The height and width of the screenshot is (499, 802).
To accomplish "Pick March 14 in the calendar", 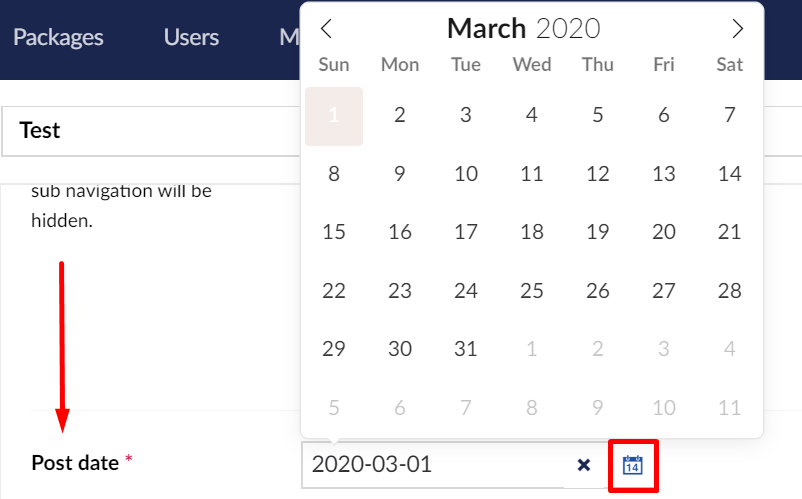I will [x=729, y=174].
